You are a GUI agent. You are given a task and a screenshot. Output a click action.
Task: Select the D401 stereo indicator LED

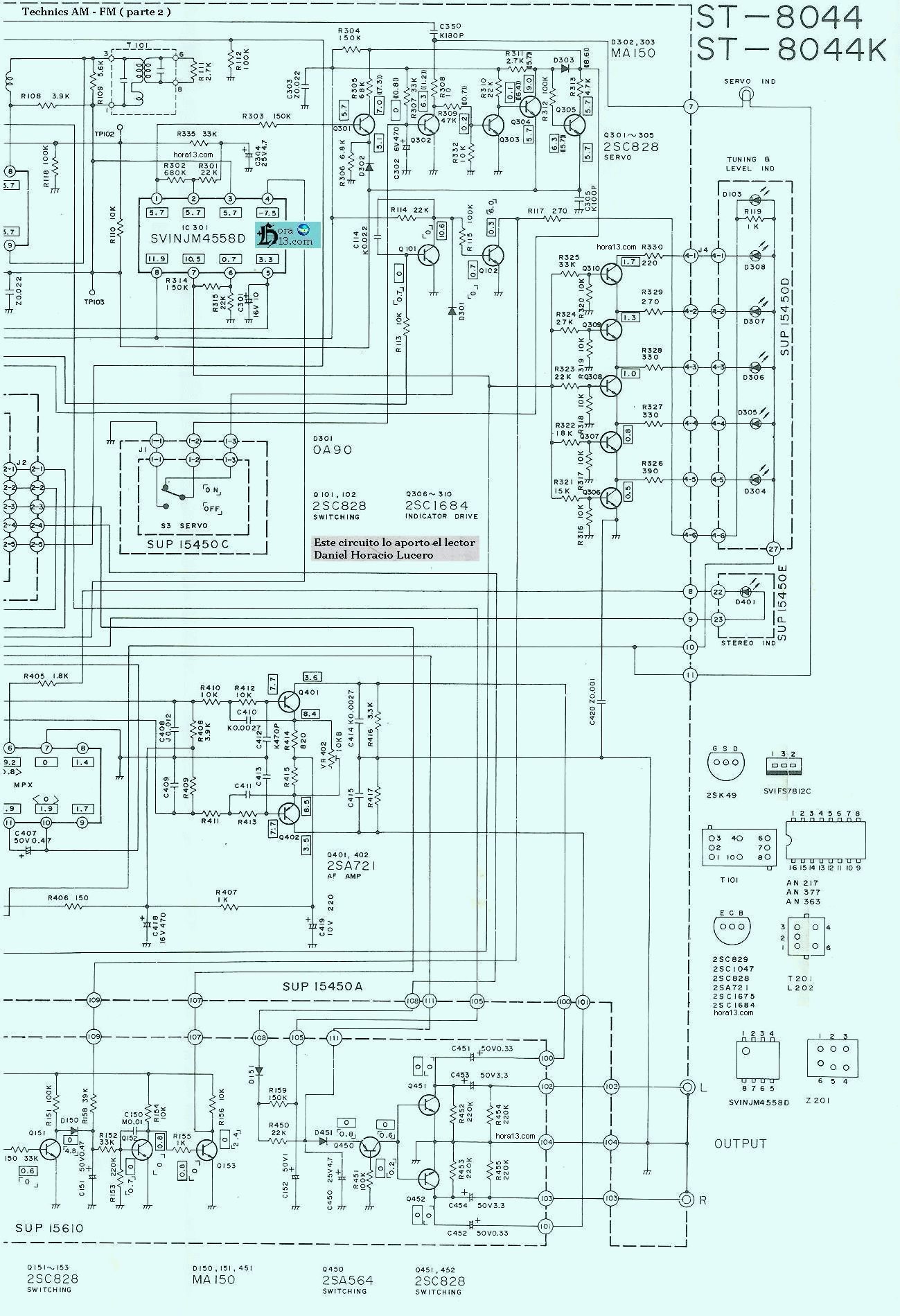click(x=747, y=592)
